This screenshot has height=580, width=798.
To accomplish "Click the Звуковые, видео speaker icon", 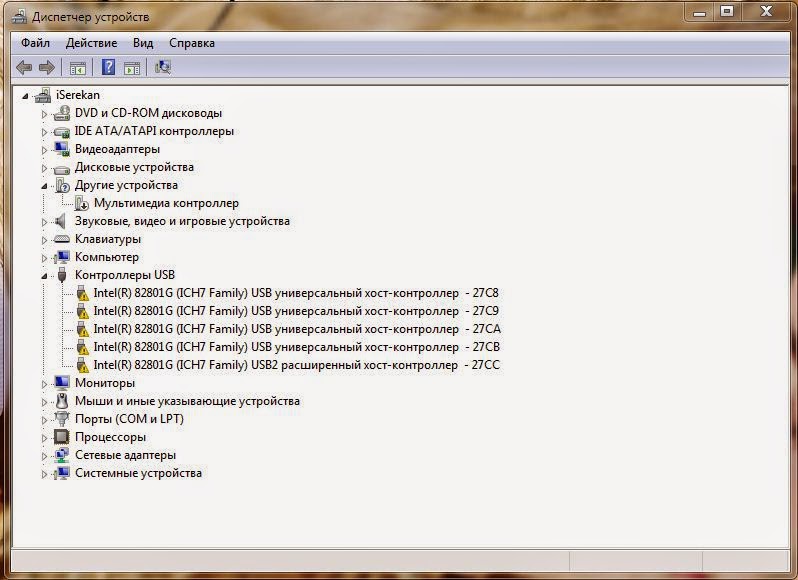I will tap(61, 221).
